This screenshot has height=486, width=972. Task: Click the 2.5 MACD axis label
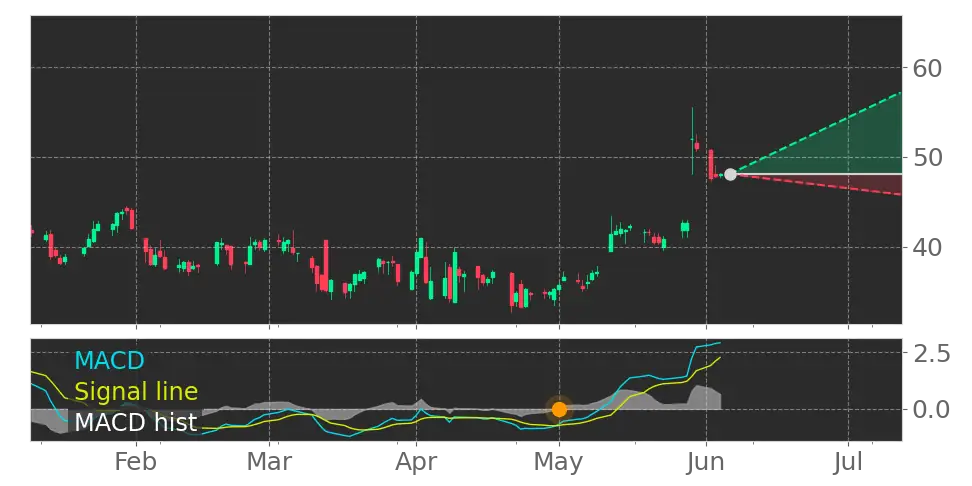pyautogui.click(x=931, y=354)
